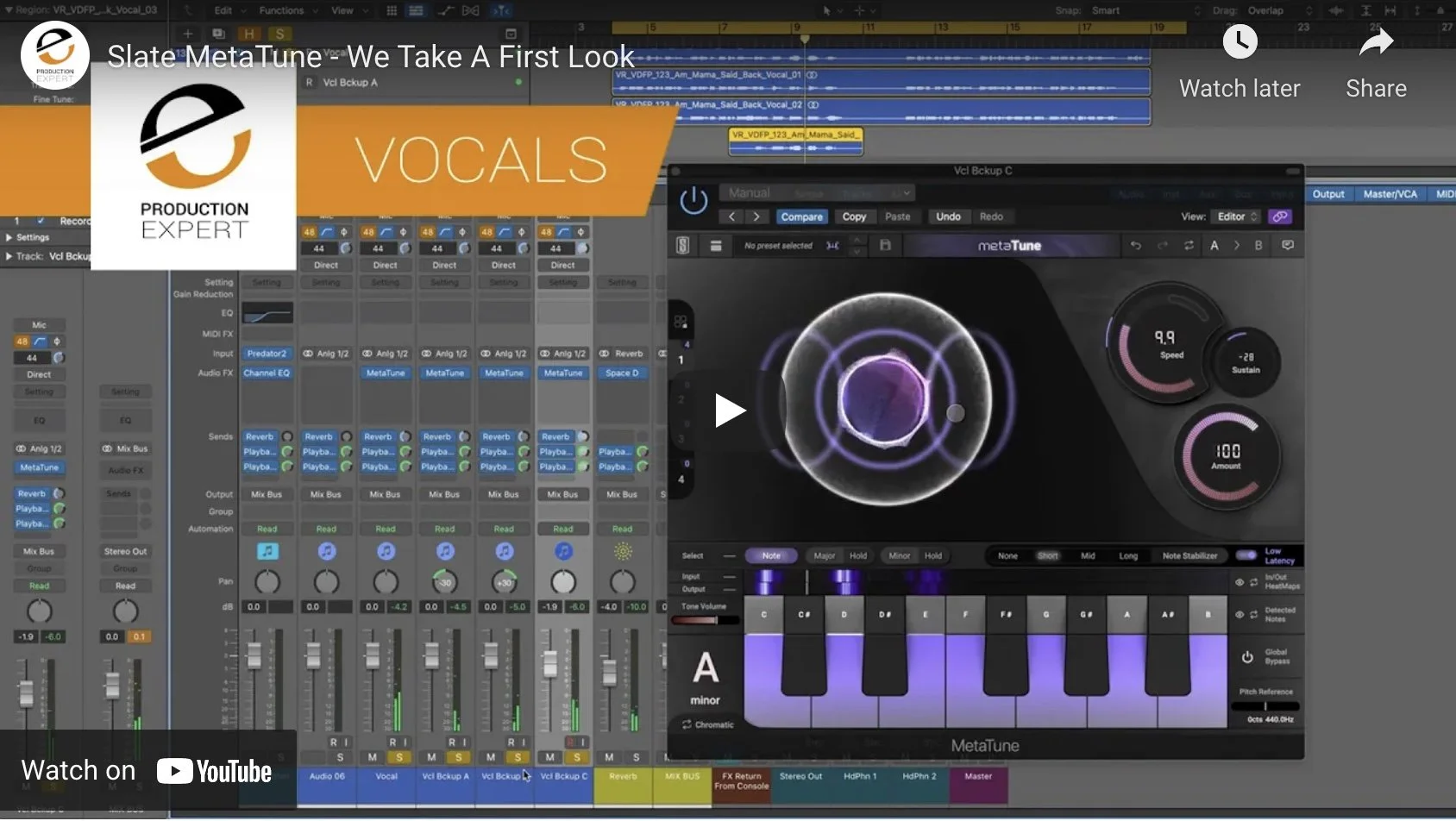Click the Slate logo icon in MetaTune

[682, 246]
